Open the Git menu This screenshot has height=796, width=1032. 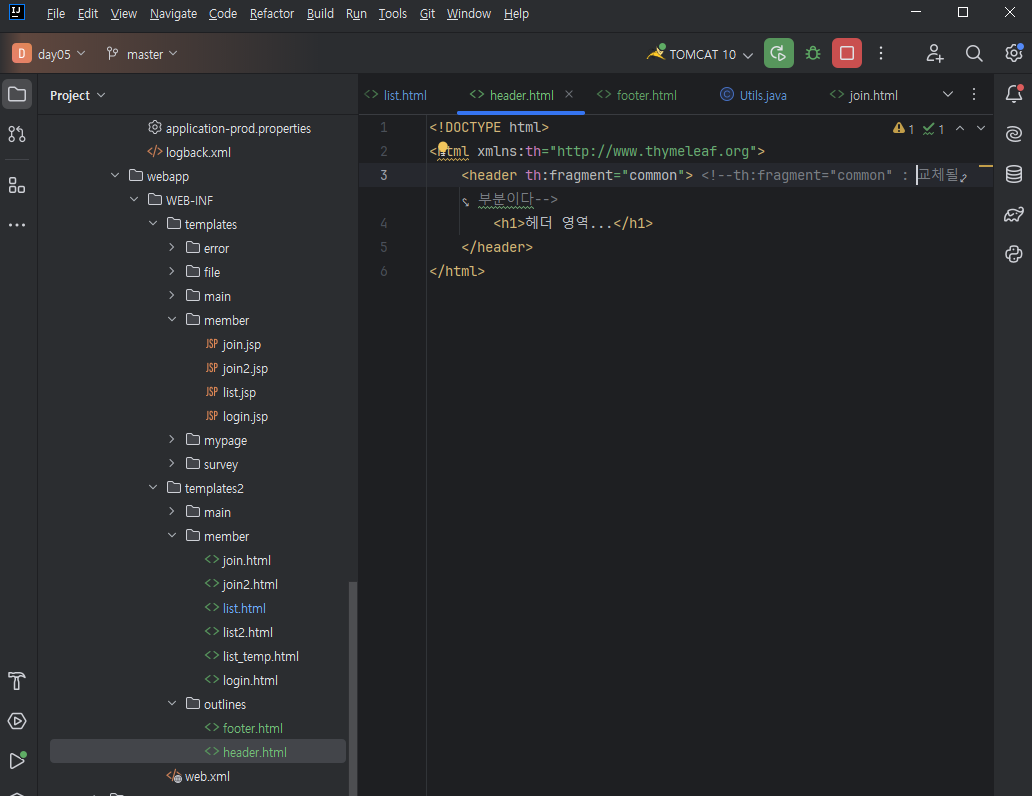427,13
